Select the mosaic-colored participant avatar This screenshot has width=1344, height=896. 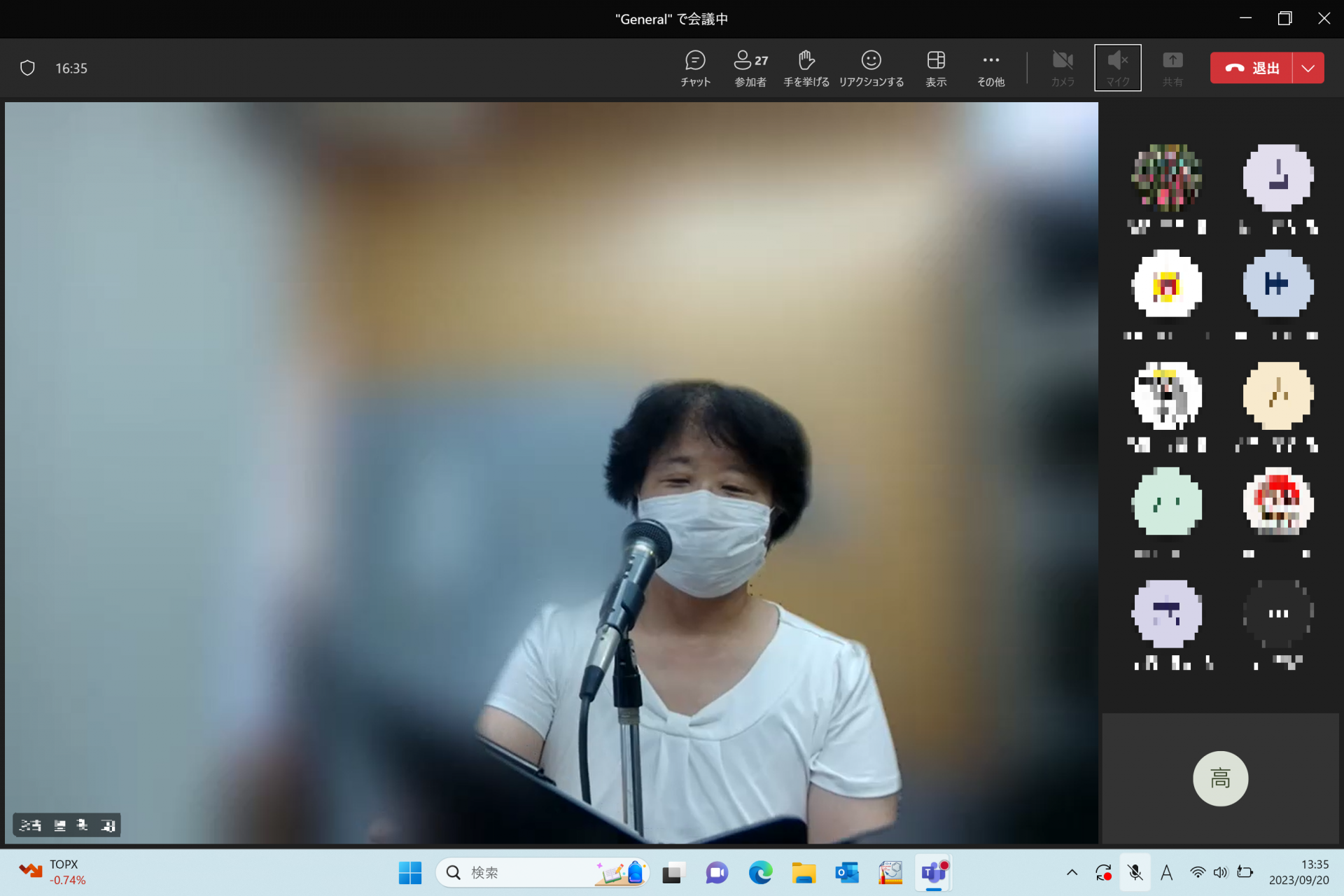(x=1167, y=178)
